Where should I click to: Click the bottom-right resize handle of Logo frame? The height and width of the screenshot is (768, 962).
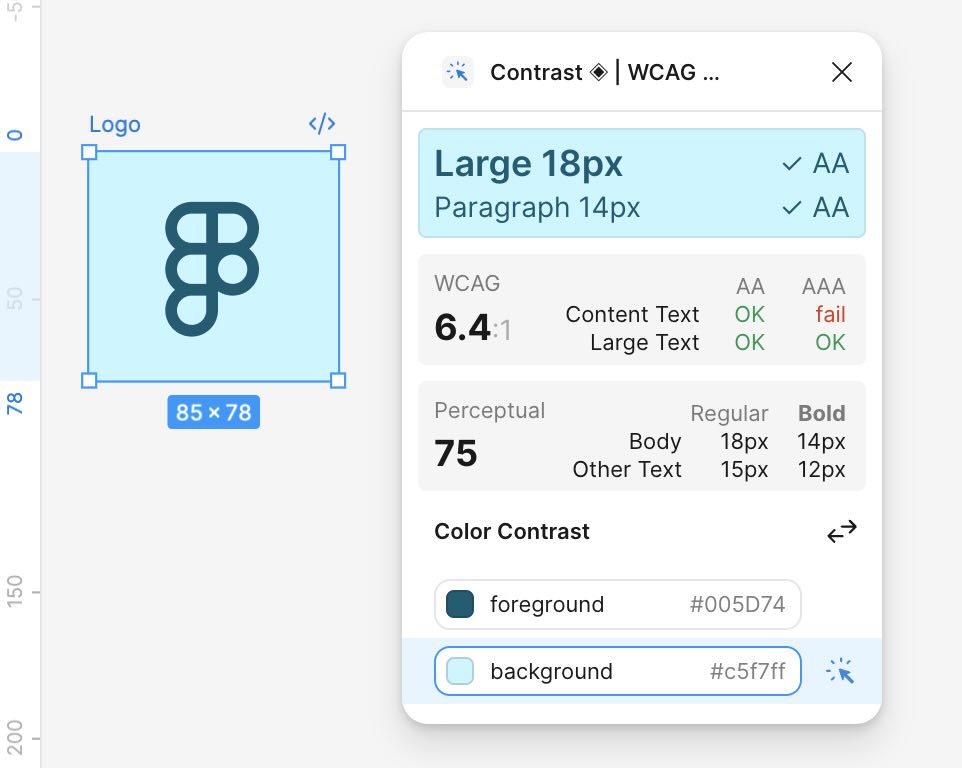click(338, 380)
